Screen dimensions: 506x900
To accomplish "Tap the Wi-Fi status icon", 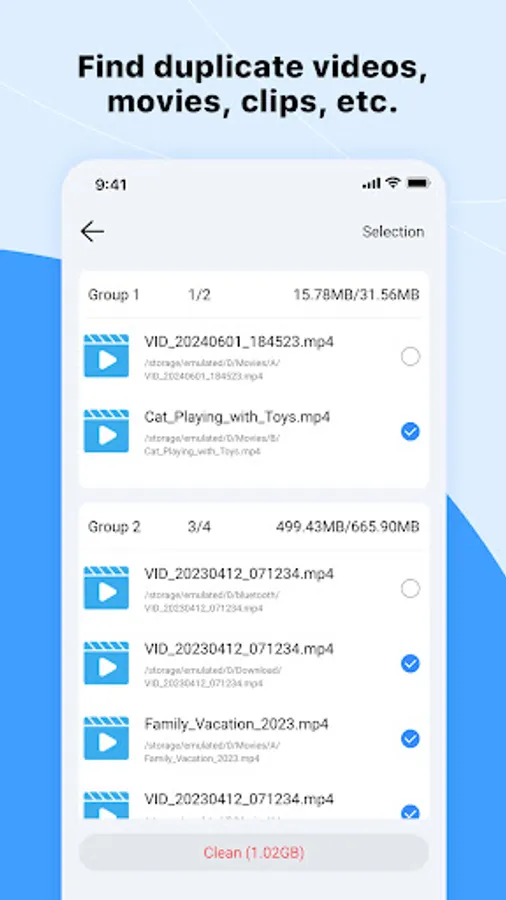I will pyautogui.click(x=393, y=183).
